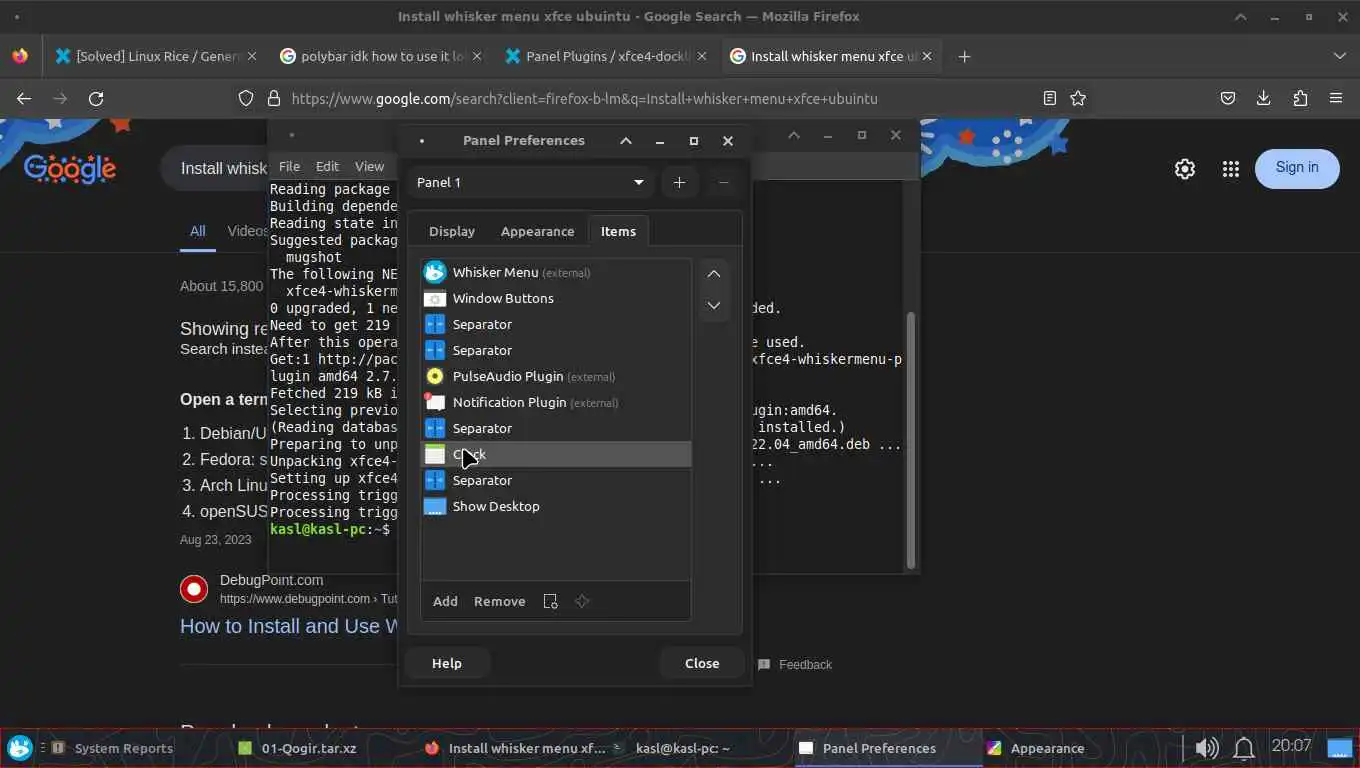Roll up the Panel Preferences window

pos(626,141)
